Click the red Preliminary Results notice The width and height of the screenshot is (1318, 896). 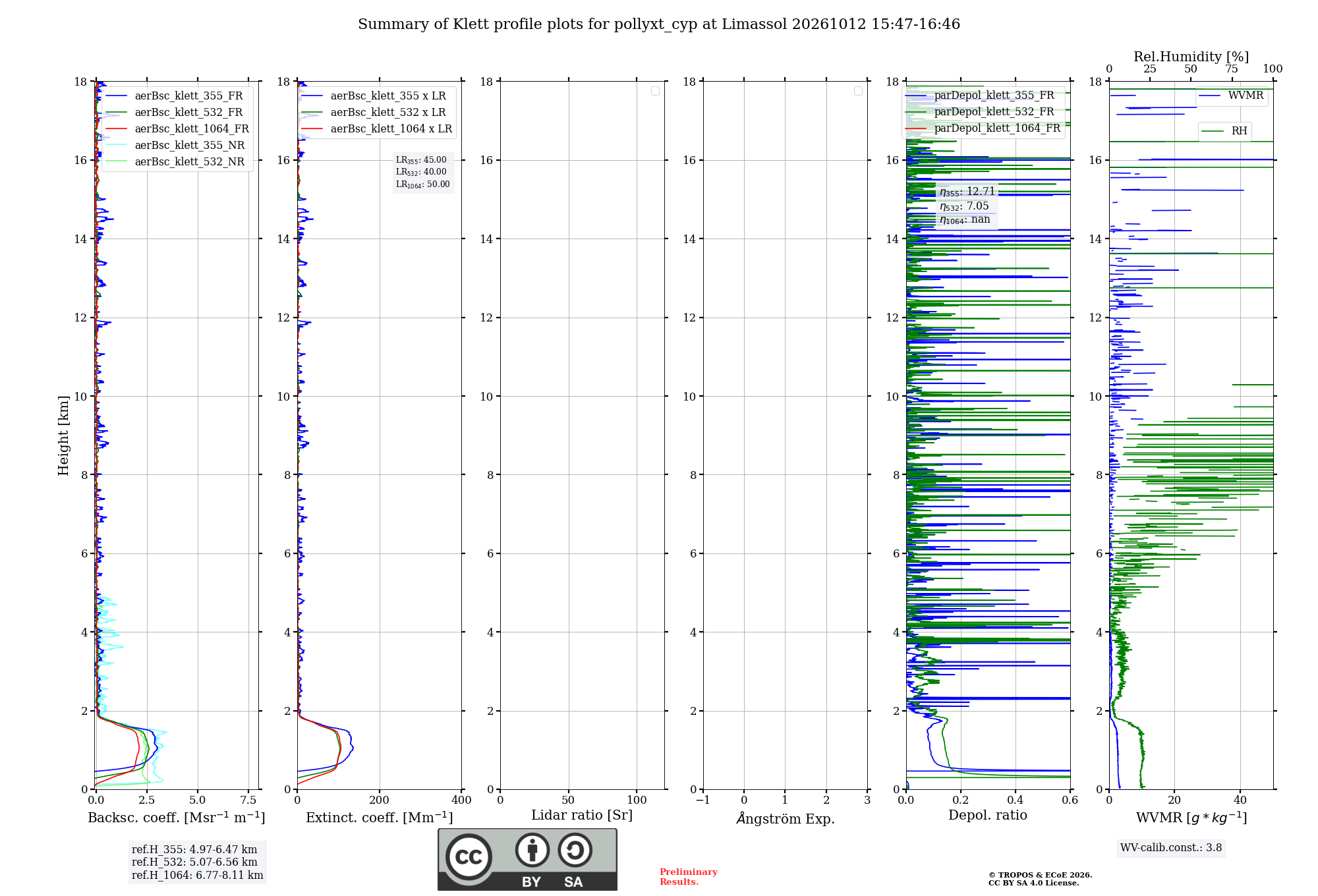pos(689,877)
